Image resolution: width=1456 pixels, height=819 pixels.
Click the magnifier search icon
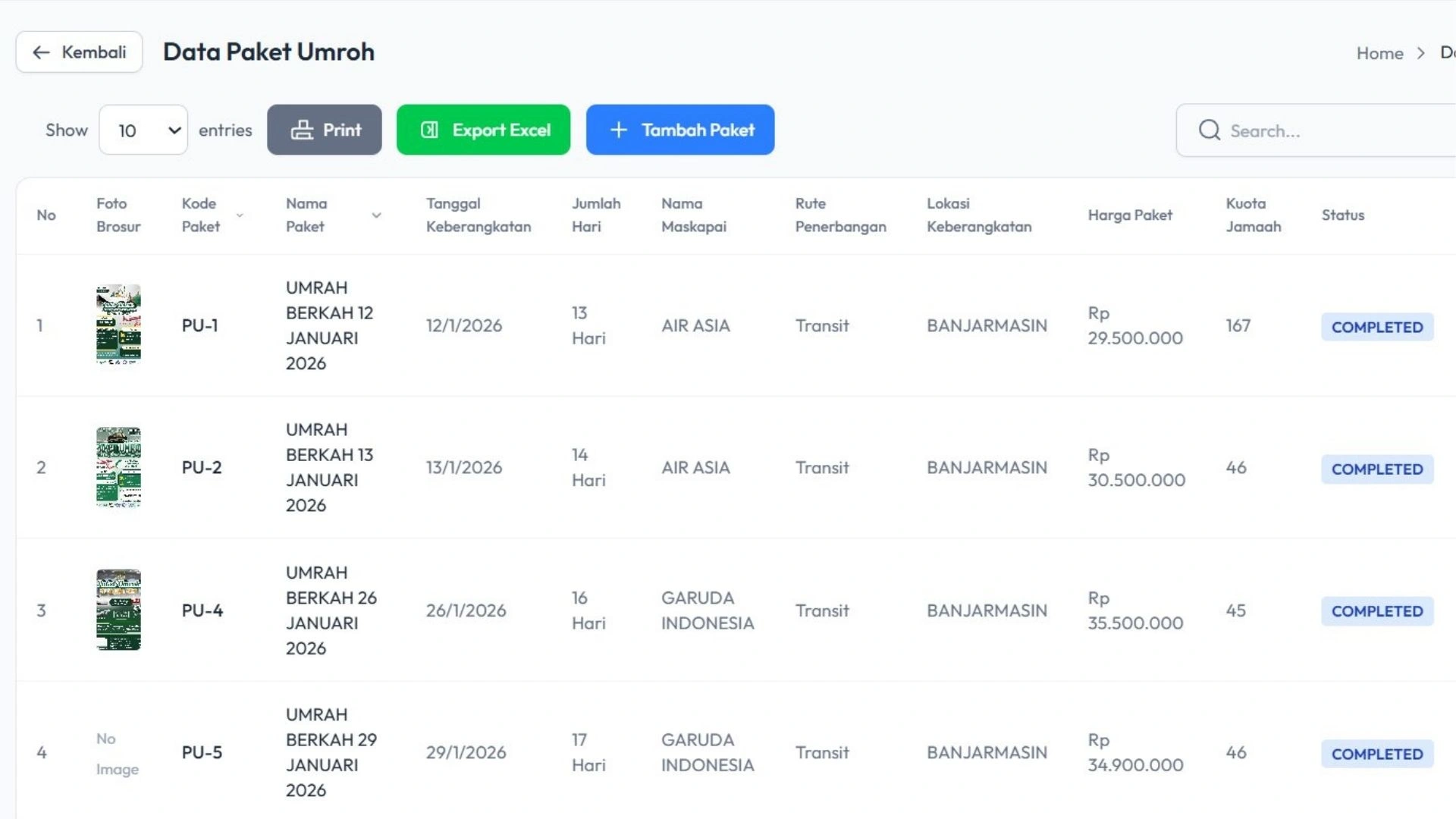1210,130
